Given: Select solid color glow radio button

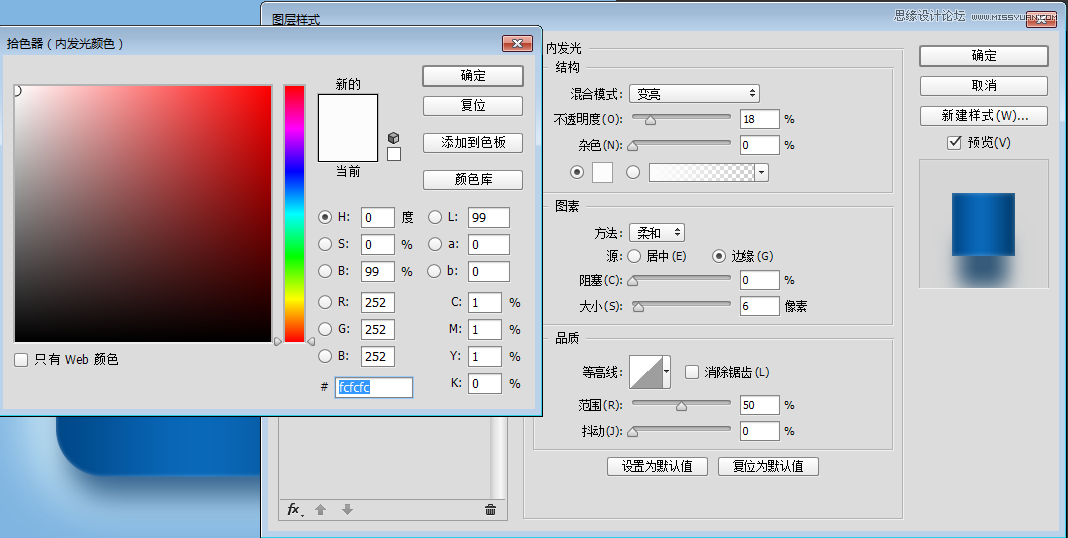Looking at the screenshot, I should click(577, 172).
